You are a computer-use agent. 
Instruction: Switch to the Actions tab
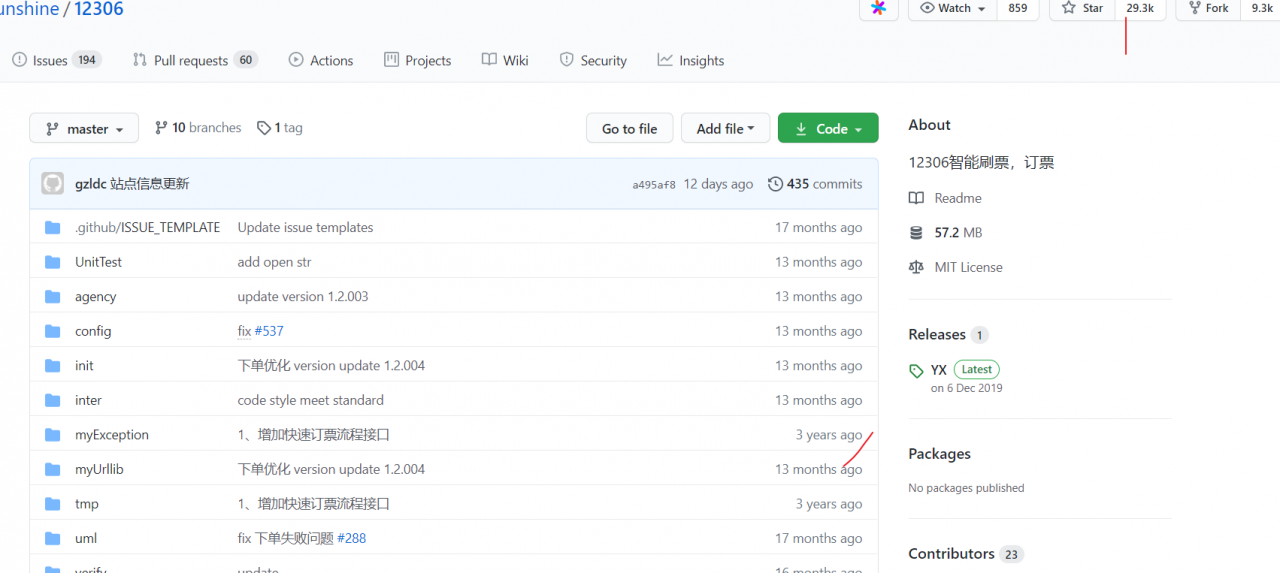(x=321, y=60)
